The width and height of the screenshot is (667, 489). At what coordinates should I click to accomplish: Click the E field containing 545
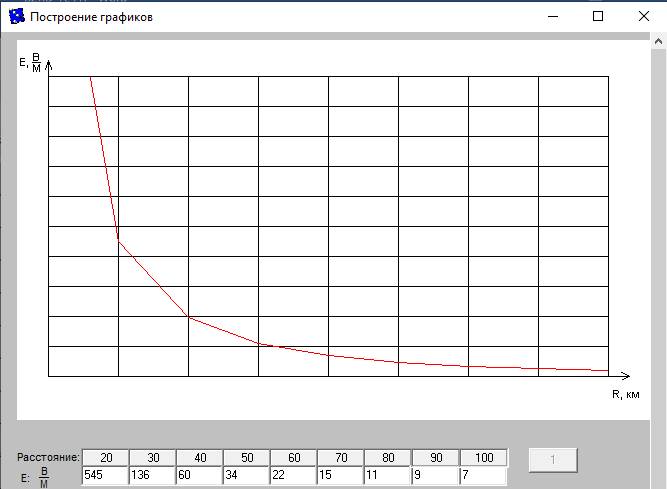tap(105, 475)
